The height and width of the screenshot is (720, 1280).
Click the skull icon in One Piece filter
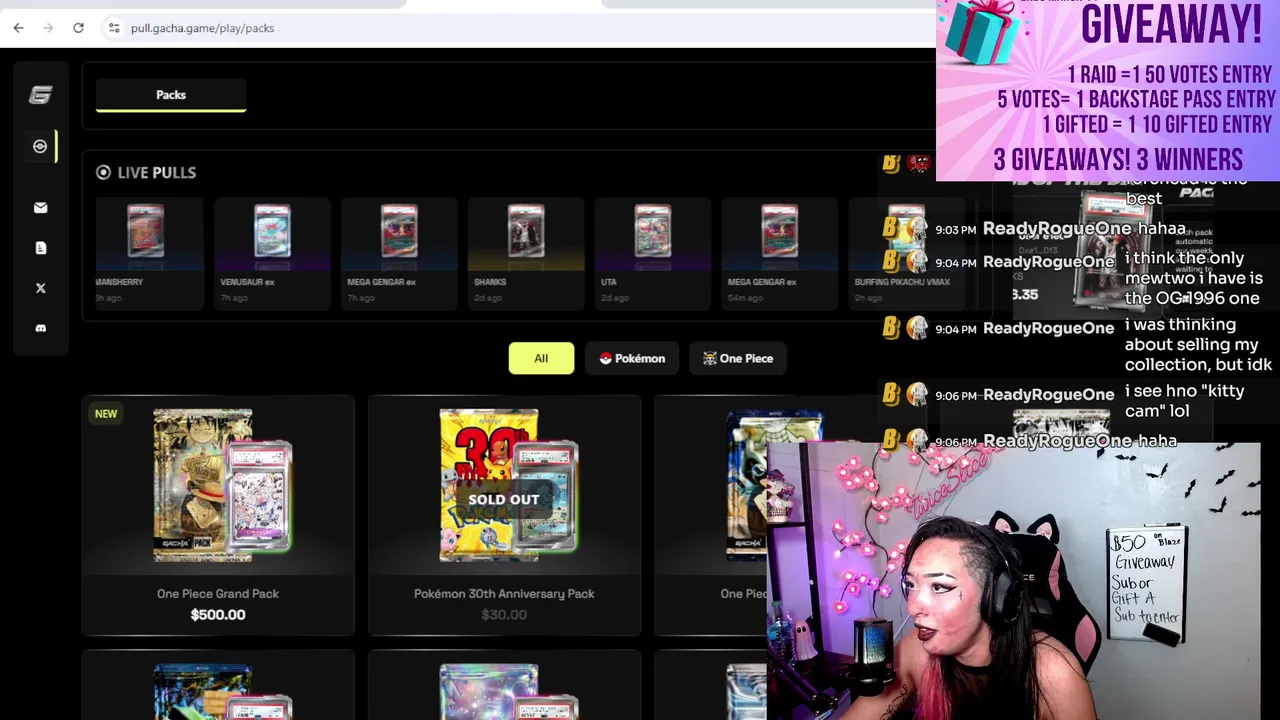click(710, 358)
